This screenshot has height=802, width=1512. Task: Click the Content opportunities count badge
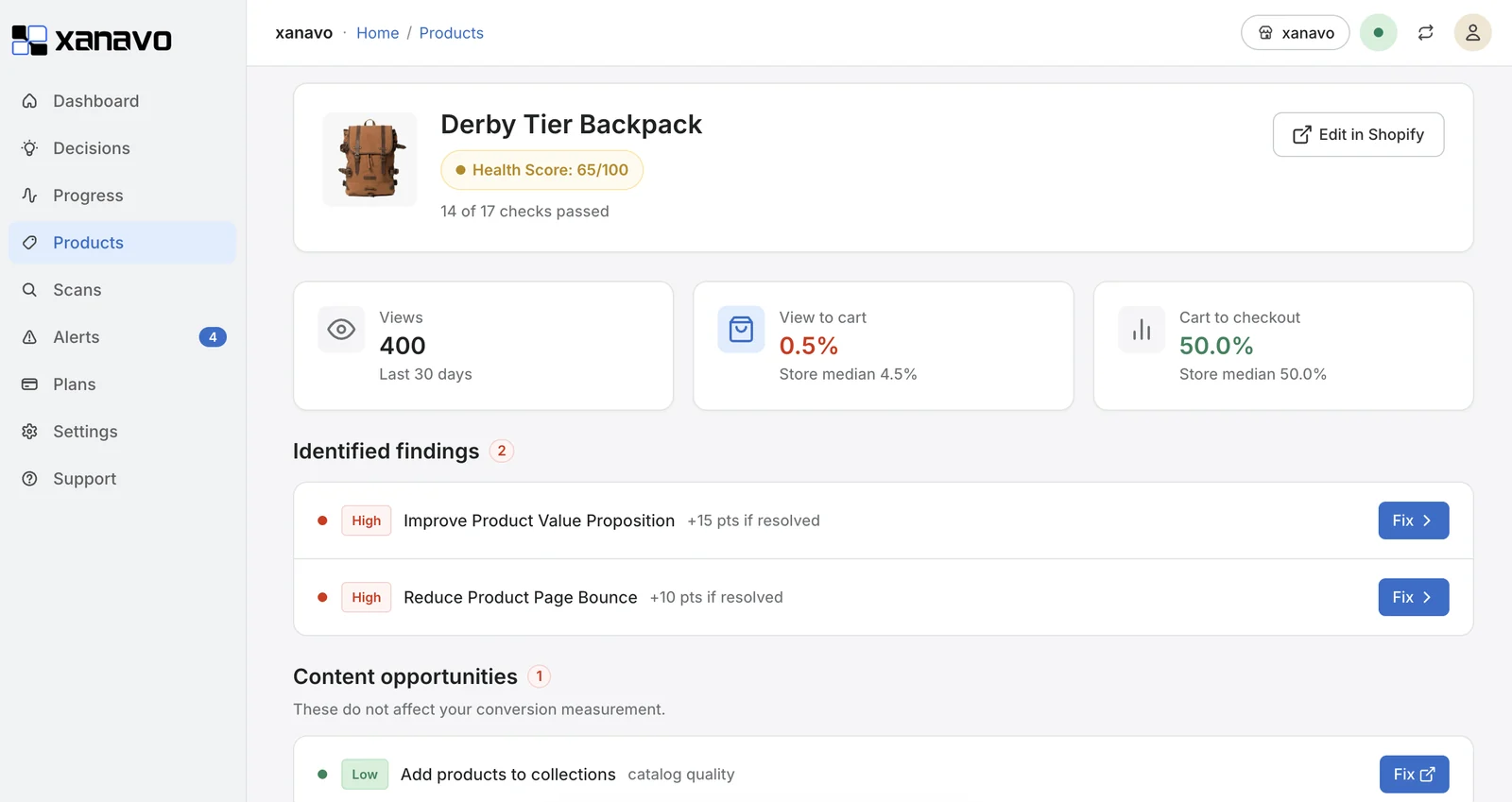[x=539, y=676]
